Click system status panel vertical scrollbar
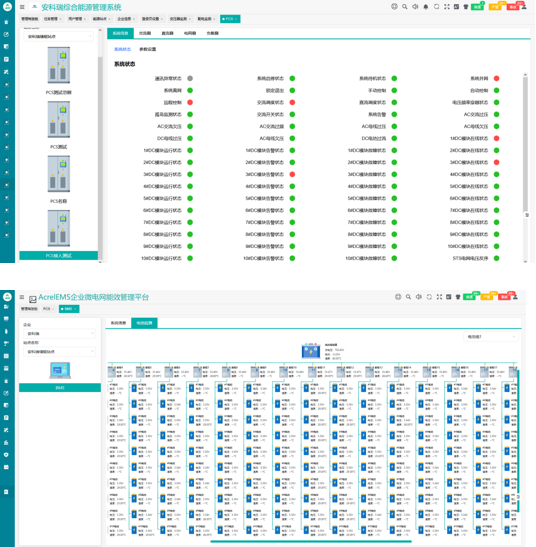 pyautogui.click(x=525, y=144)
